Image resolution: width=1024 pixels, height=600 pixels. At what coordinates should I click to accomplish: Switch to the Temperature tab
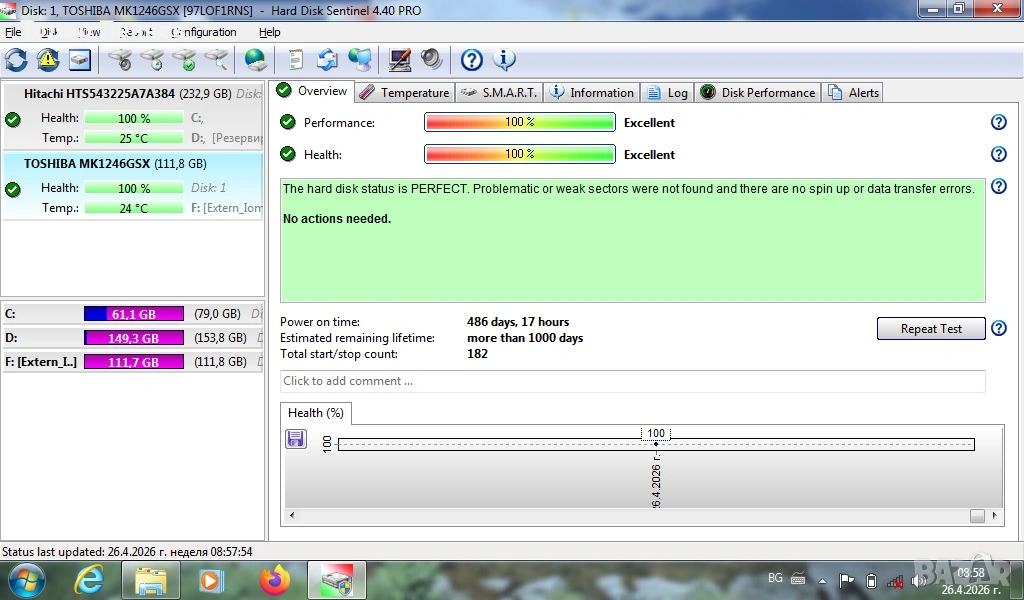point(404,92)
